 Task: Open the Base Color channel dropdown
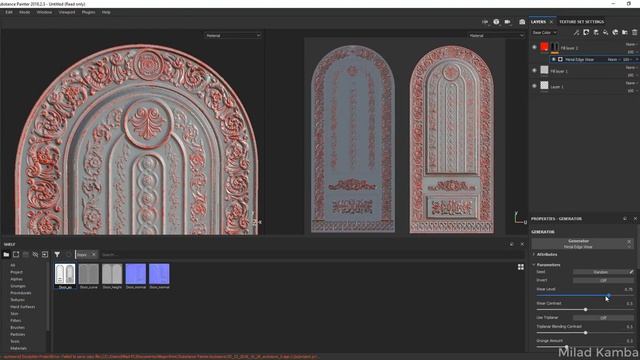[x=544, y=33]
